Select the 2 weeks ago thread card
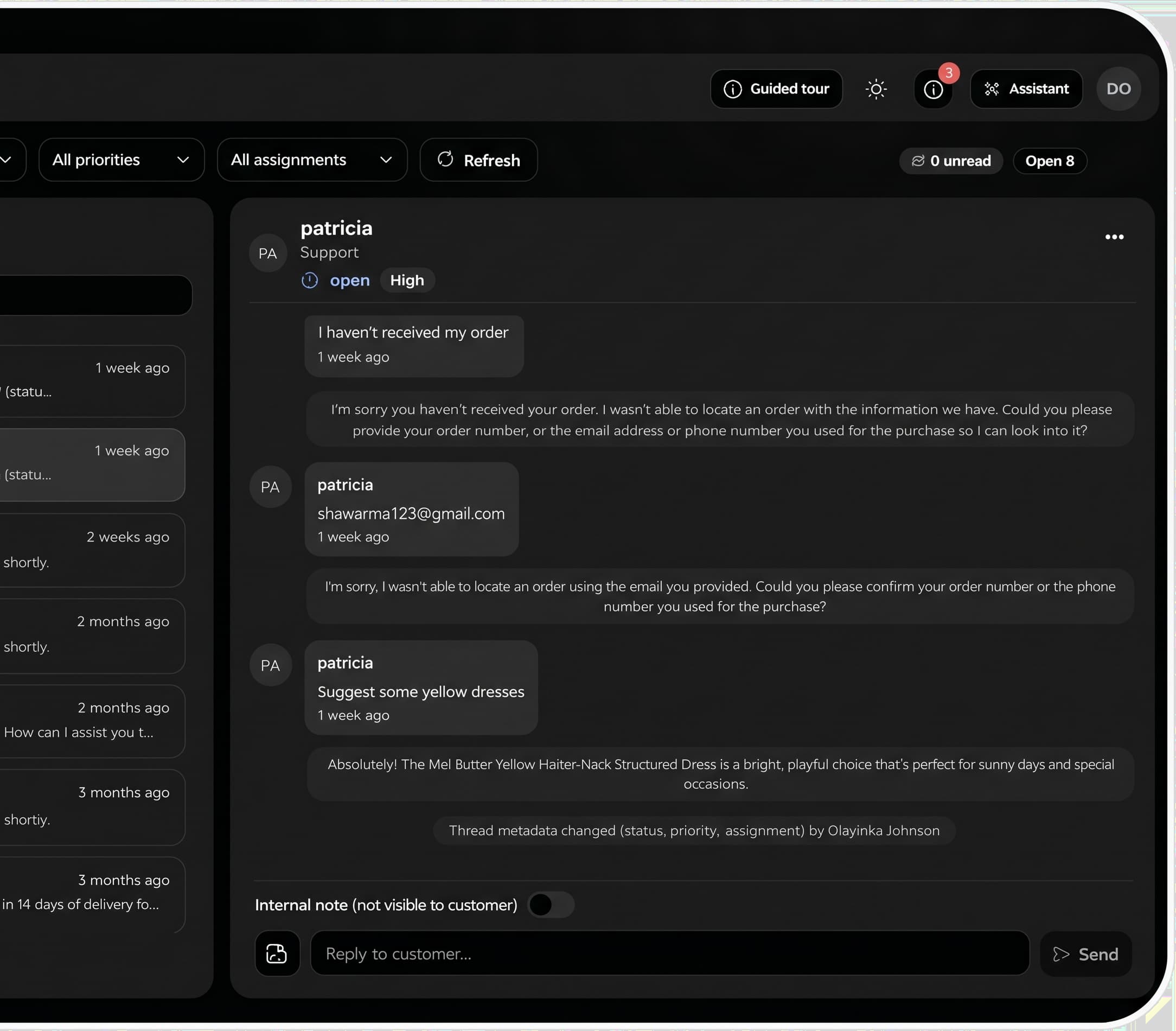 pyautogui.click(x=92, y=551)
